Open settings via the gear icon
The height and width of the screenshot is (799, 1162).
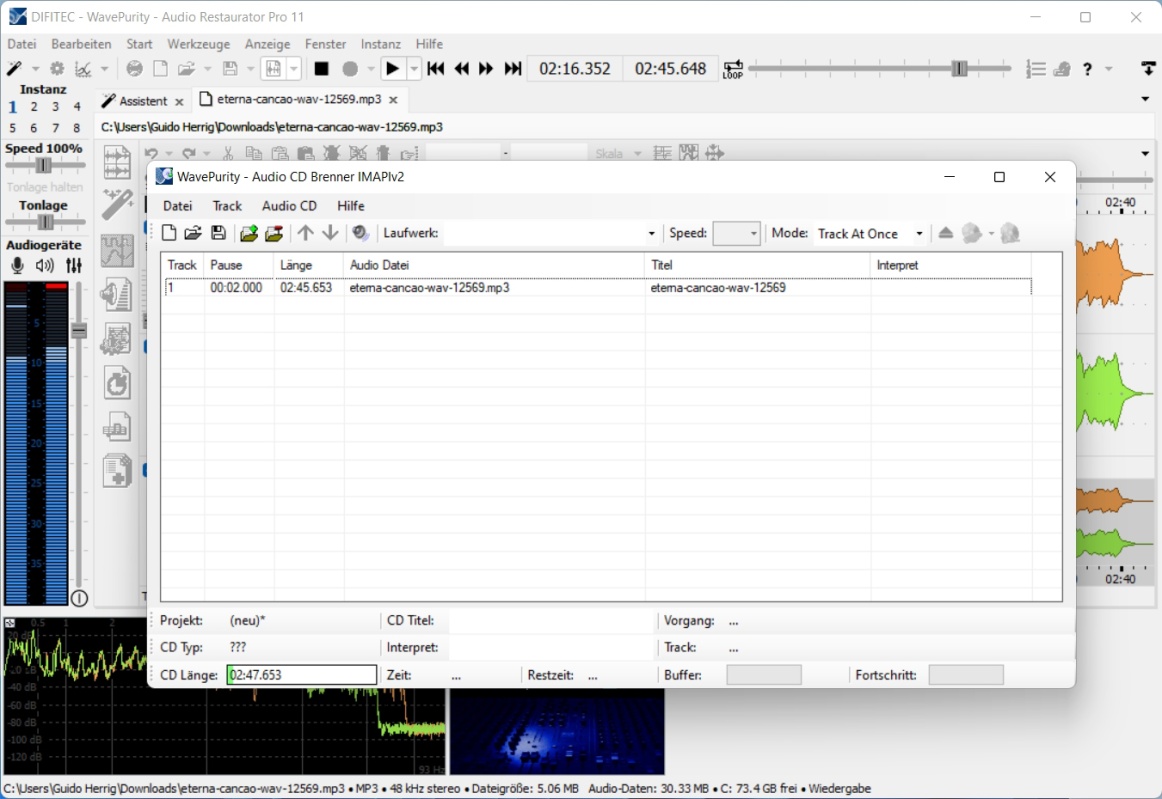pyautogui.click(x=57, y=68)
